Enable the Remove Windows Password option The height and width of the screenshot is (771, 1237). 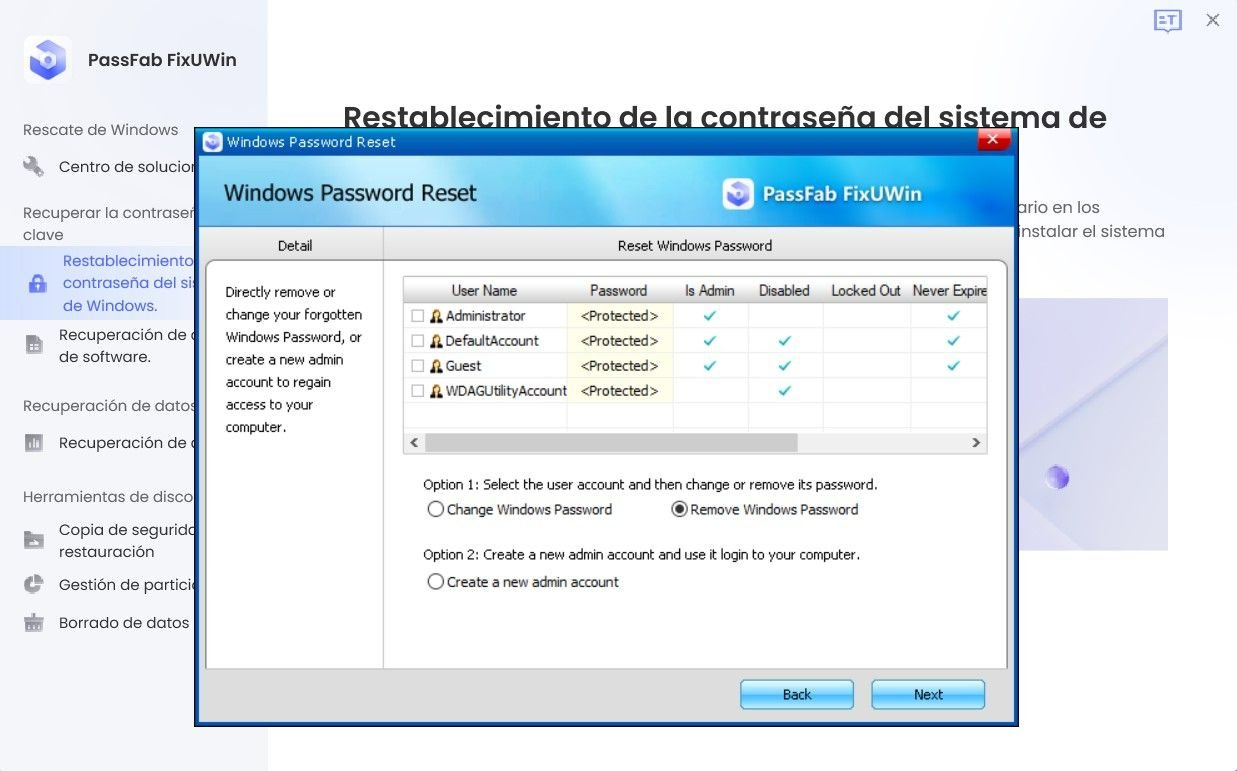pyautogui.click(x=679, y=509)
